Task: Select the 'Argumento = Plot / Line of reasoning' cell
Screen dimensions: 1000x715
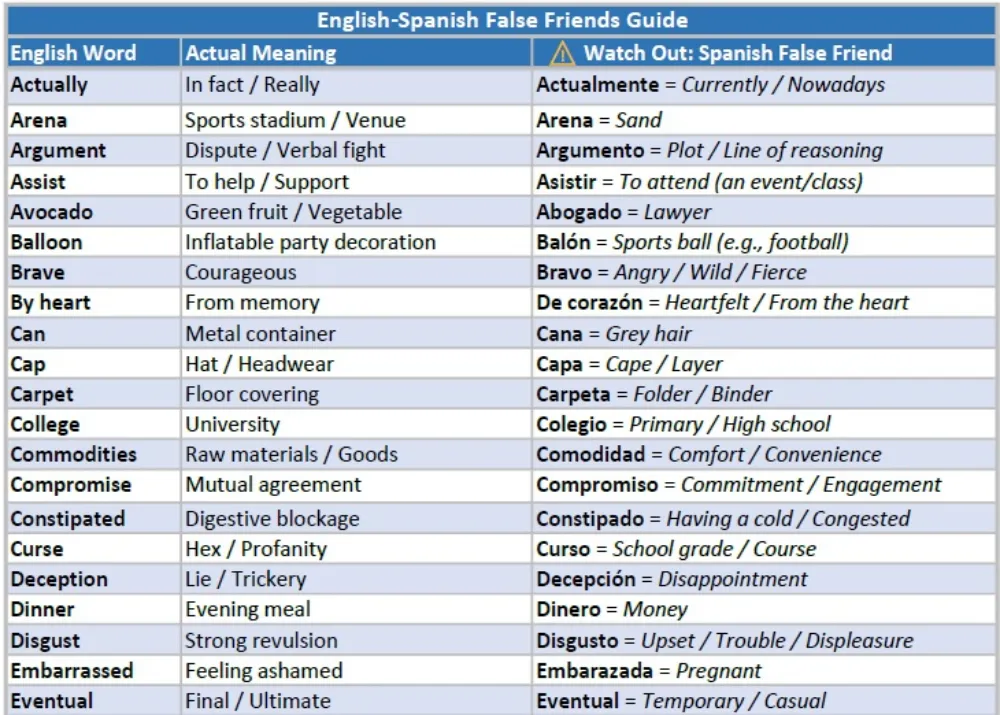Action: pyautogui.click(x=763, y=151)
